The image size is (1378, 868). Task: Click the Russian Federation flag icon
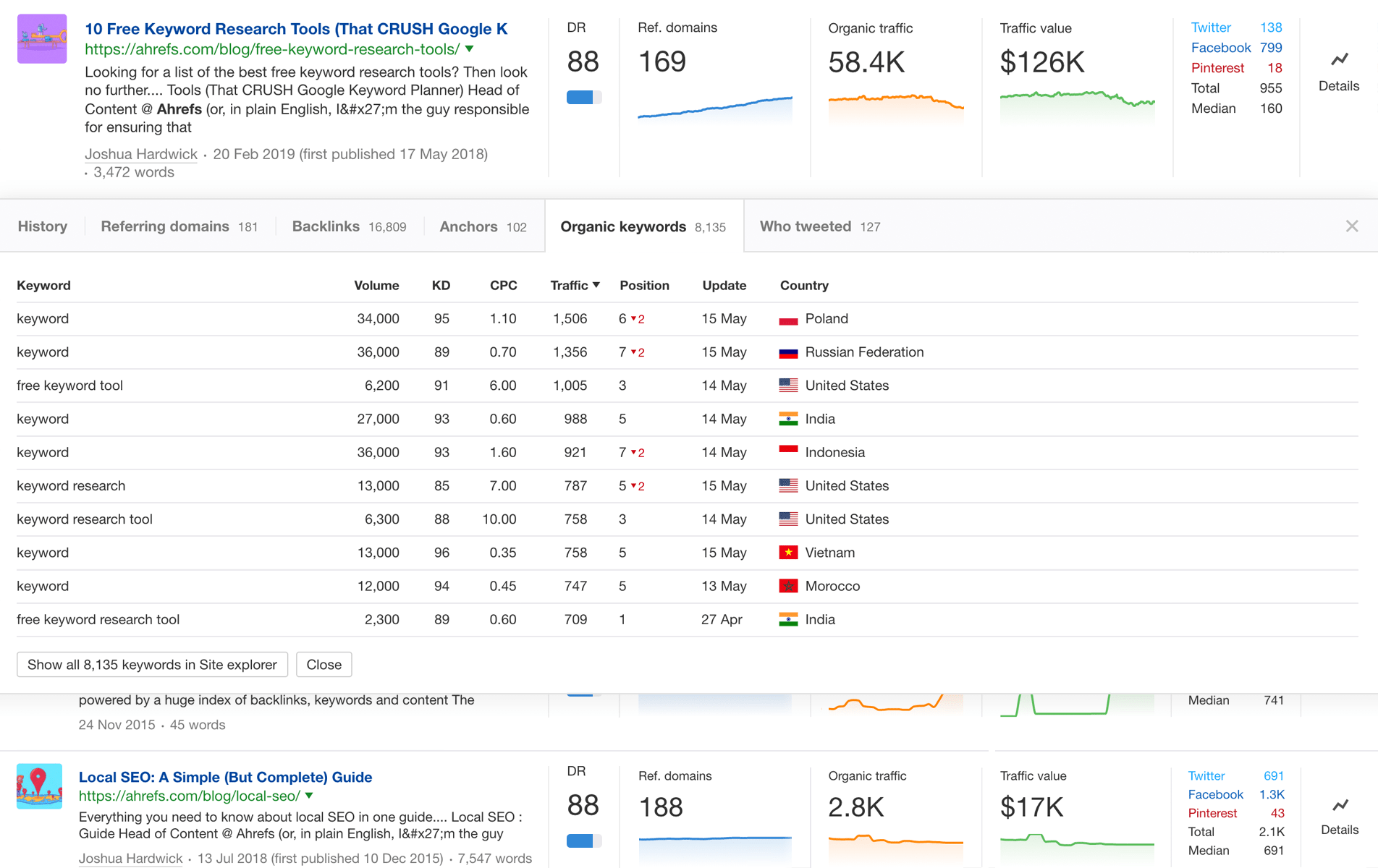[788, 352]
